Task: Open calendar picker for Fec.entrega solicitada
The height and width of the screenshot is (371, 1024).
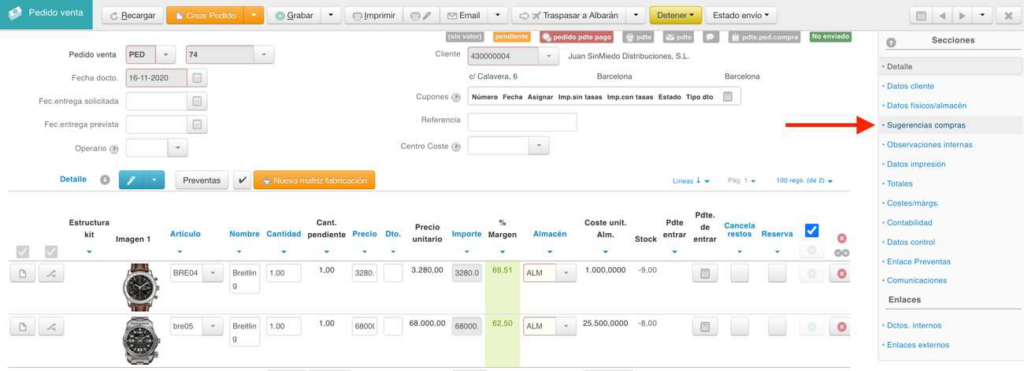Action: (197, 101)
